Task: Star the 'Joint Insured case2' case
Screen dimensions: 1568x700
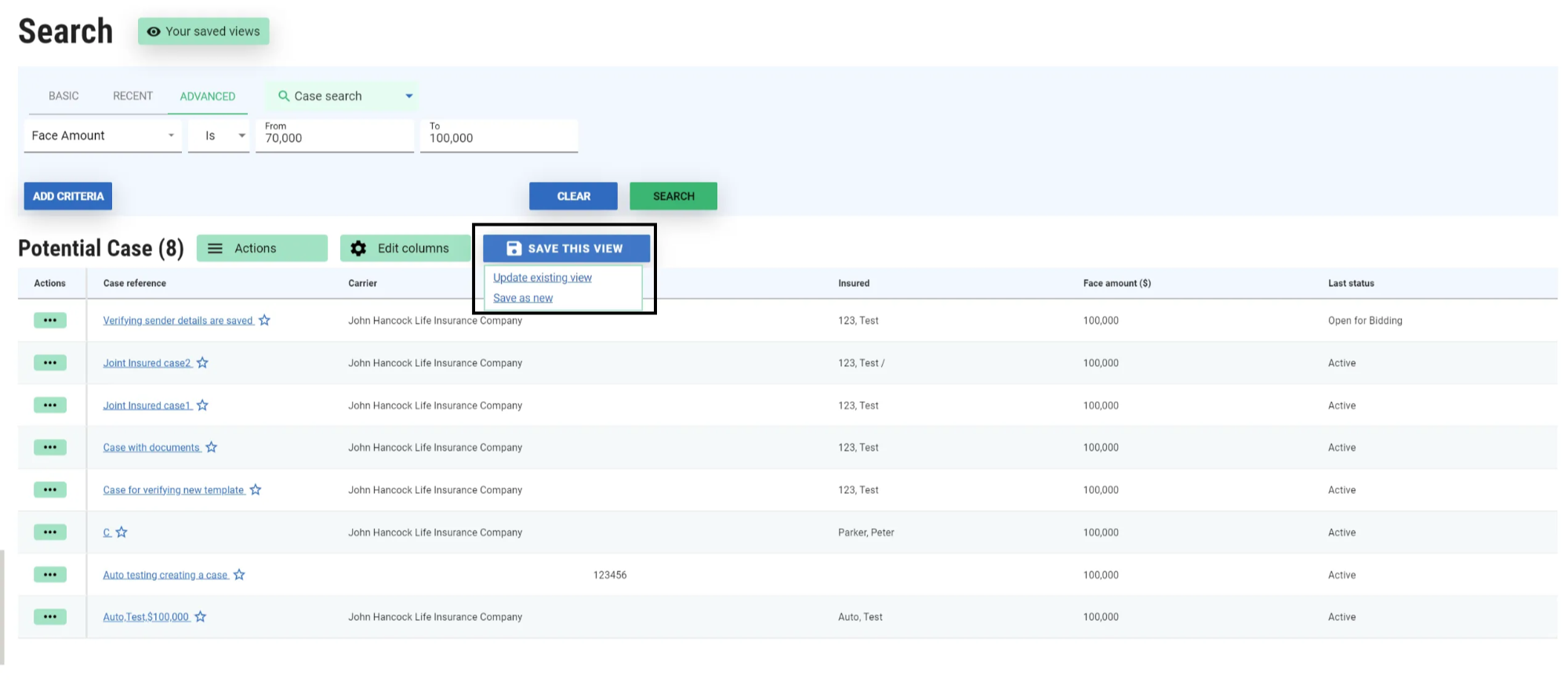Action: (x=202, y=363)
